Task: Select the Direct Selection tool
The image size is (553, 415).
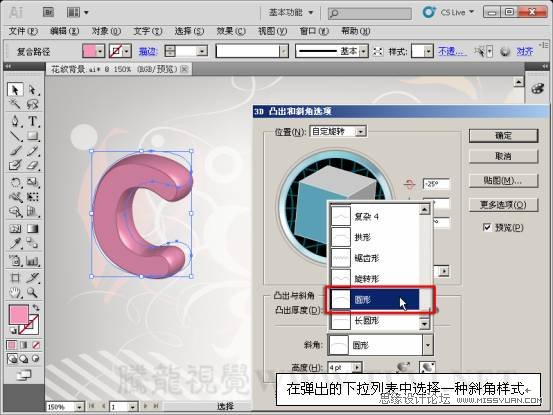Action: tap(32, 90)
